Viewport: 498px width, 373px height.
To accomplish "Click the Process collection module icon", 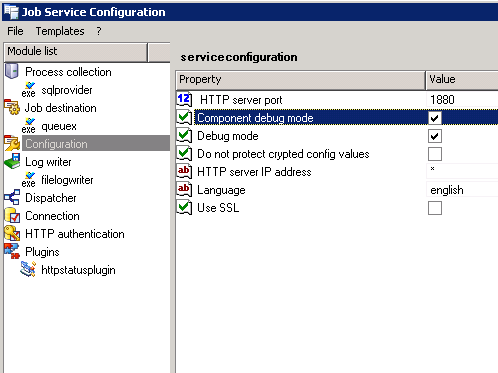I will point(12,71).
